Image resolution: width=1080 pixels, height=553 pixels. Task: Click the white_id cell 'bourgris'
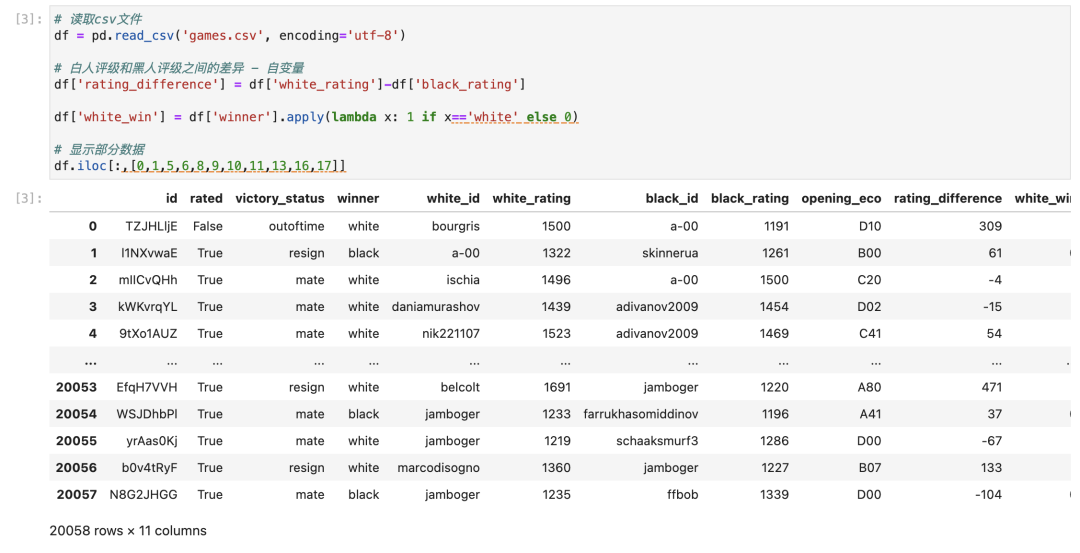[x=456, y=226]
